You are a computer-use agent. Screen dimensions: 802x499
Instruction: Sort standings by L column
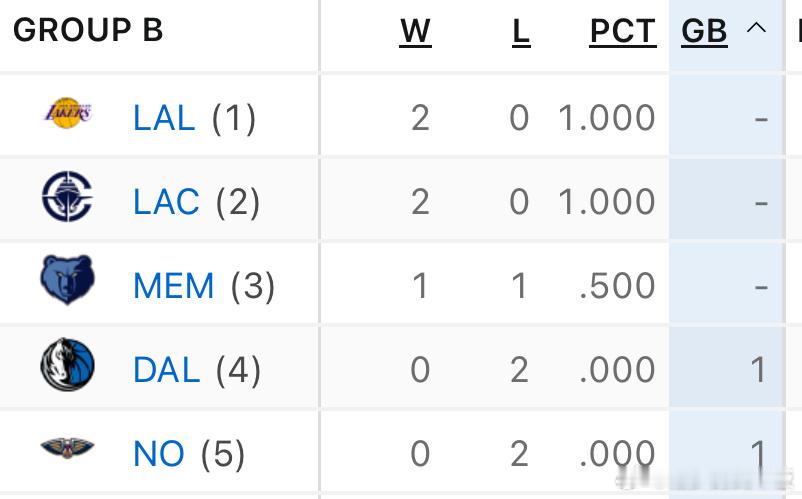click(520, 32)
